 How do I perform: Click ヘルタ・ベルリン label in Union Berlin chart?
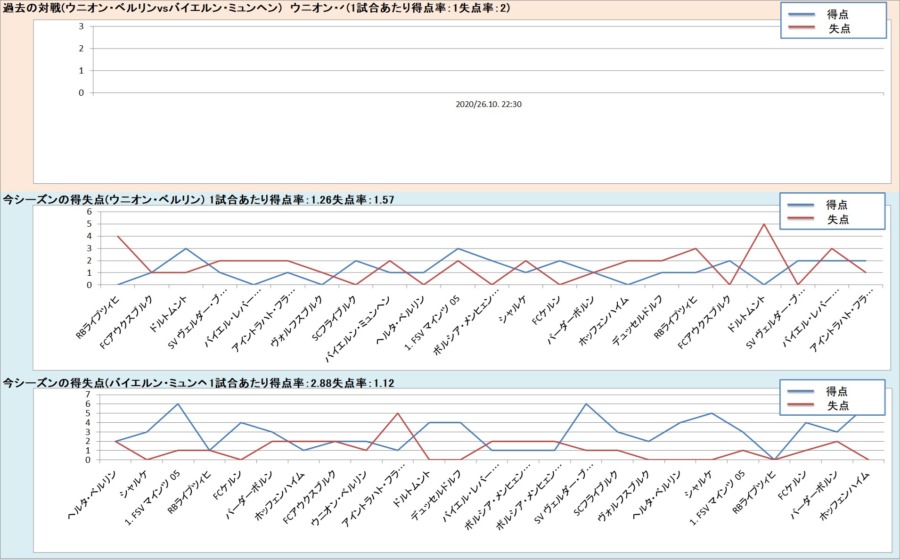[401, 320]
